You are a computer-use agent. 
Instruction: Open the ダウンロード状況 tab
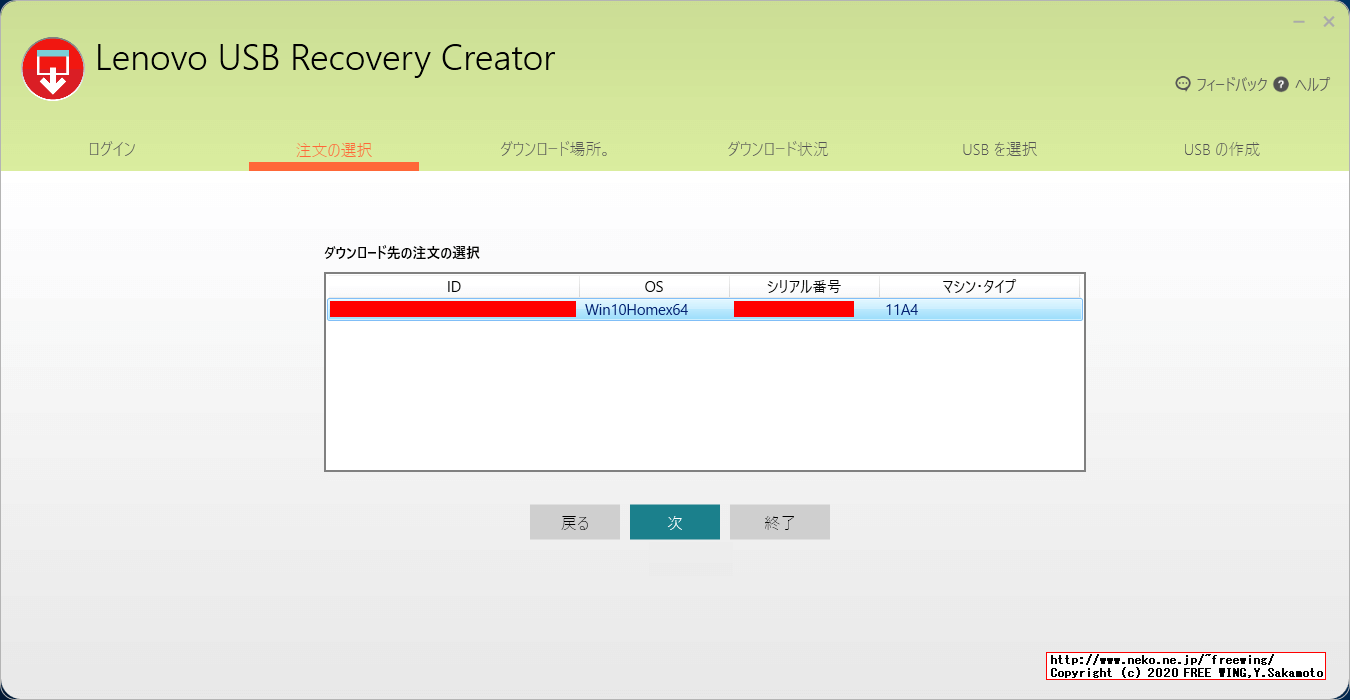tap(777, 150)
